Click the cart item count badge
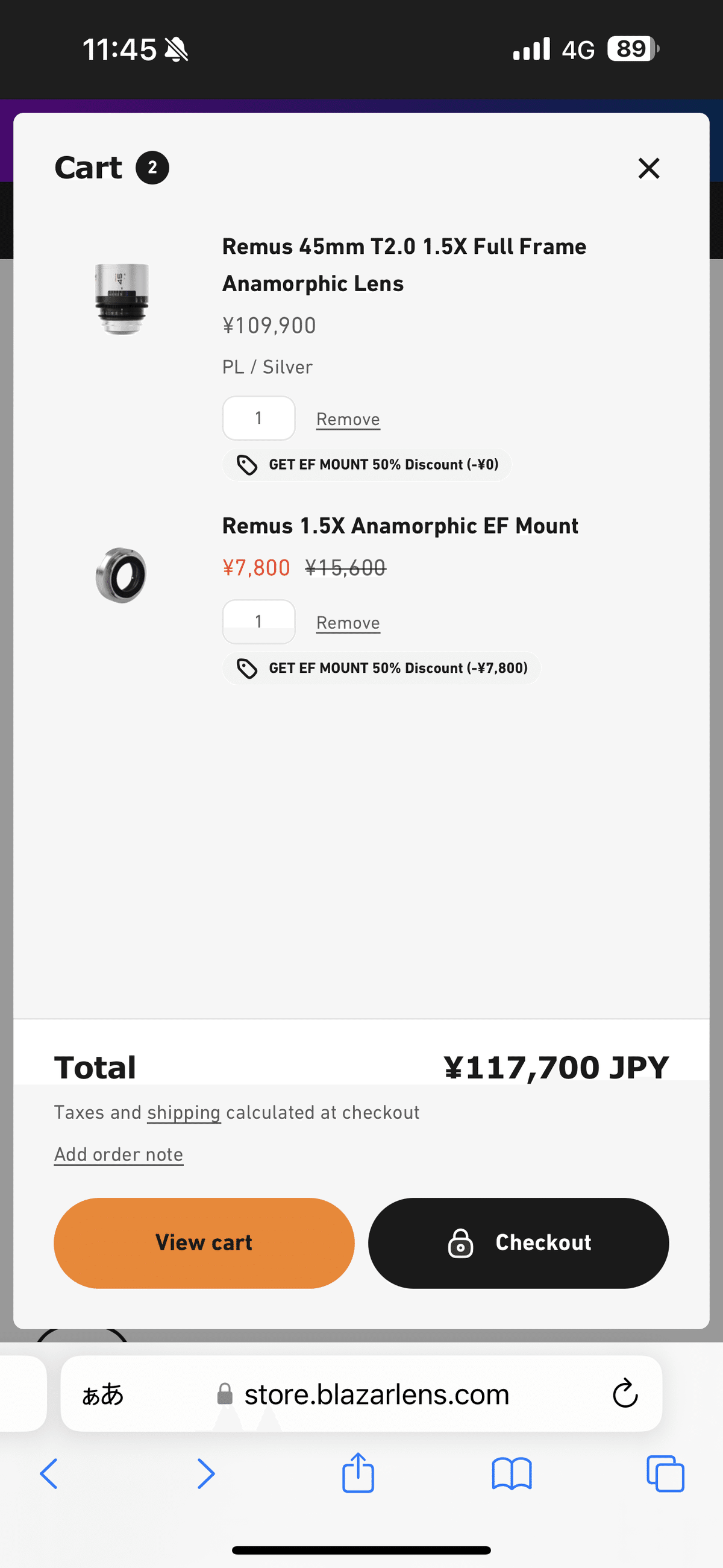Screen dimensions: 723x1568 tap(152, 168)
